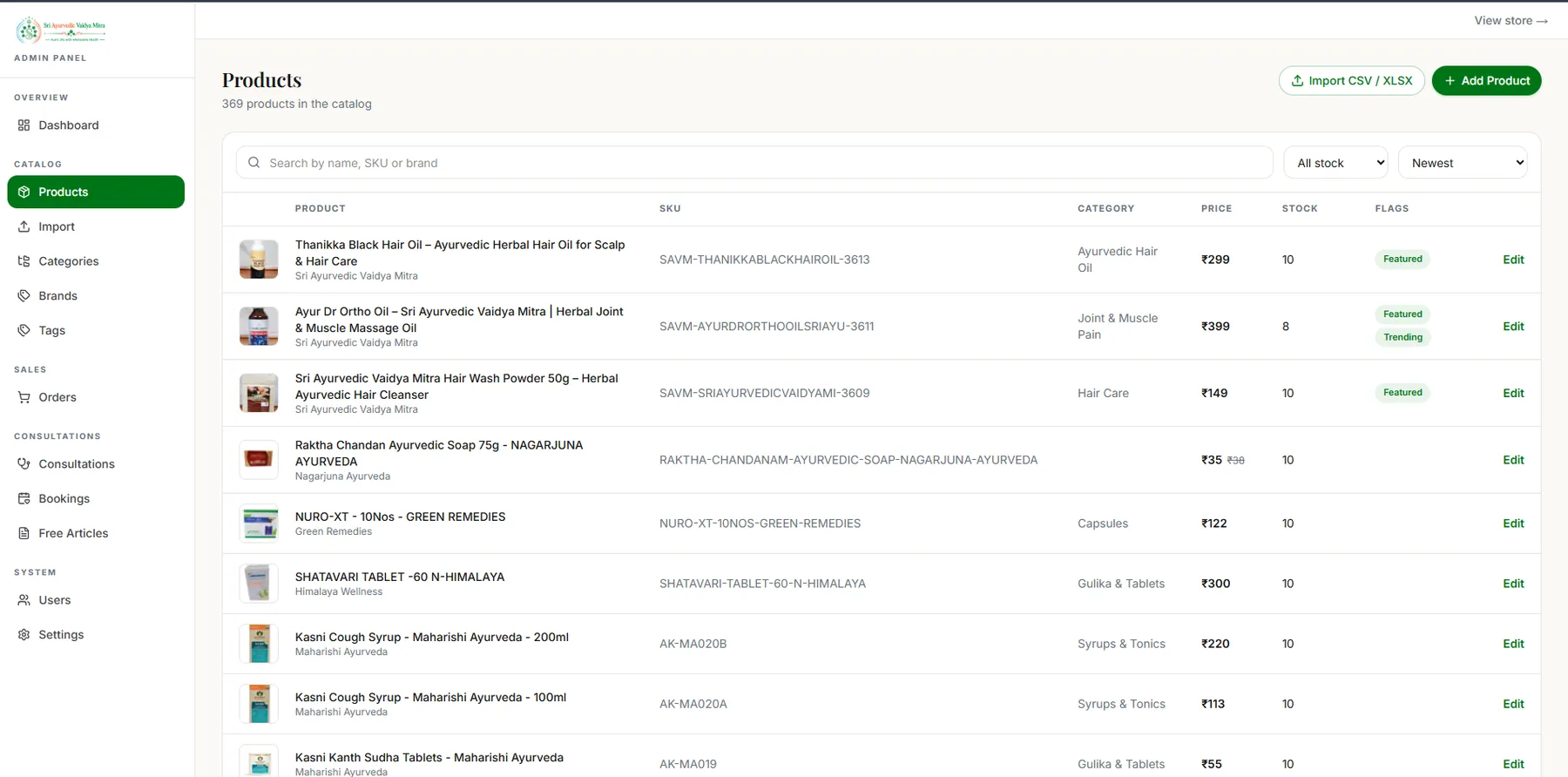The height and width of the screenshot is (777, 1568).
Task: Click the Kasni Cough Syrup 200ml thumbnail
Action: [x=259, y=644]
